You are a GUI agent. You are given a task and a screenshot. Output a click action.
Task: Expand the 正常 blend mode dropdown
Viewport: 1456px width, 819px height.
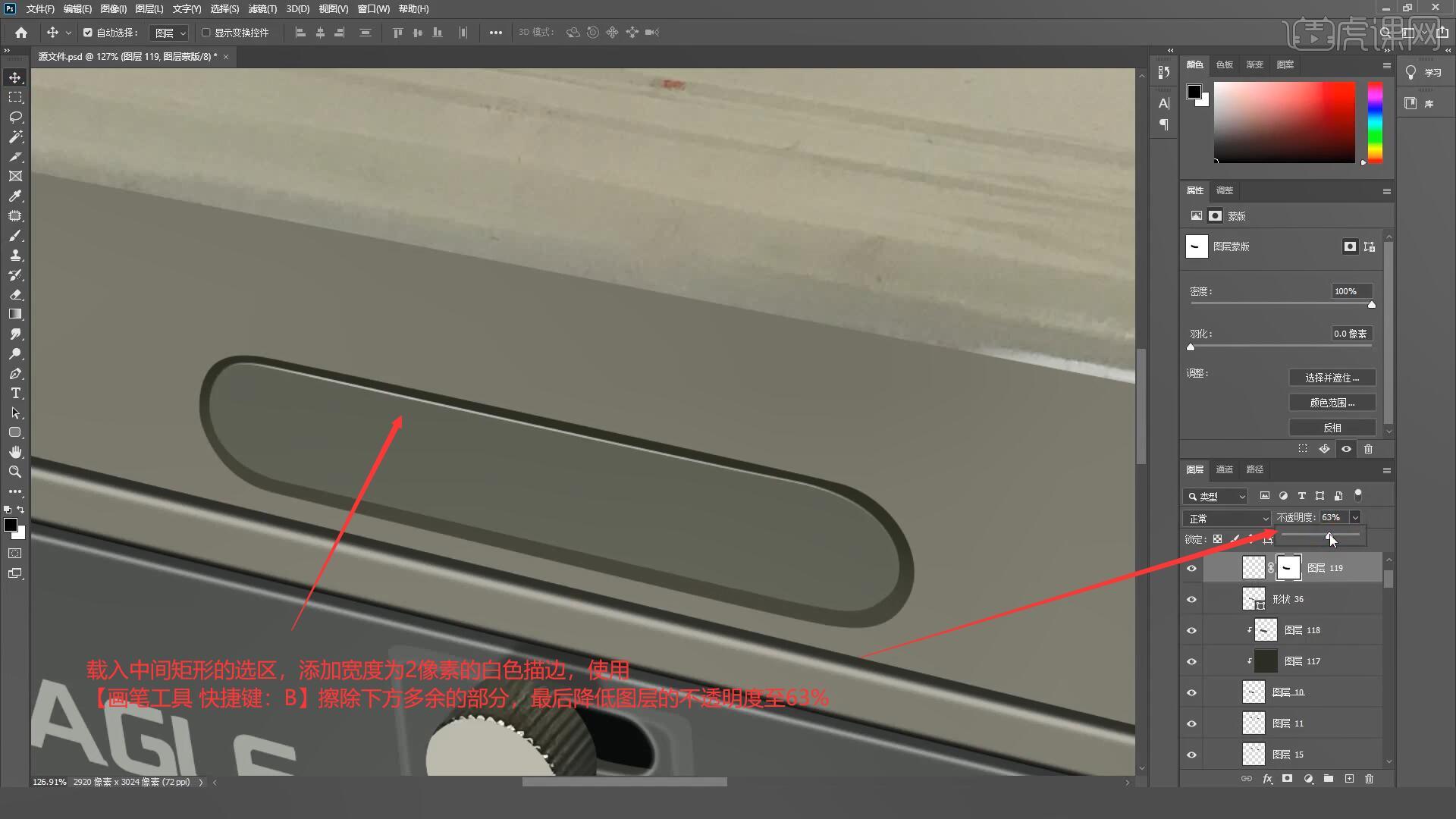pyautogui.click(x=1226, y=519)
